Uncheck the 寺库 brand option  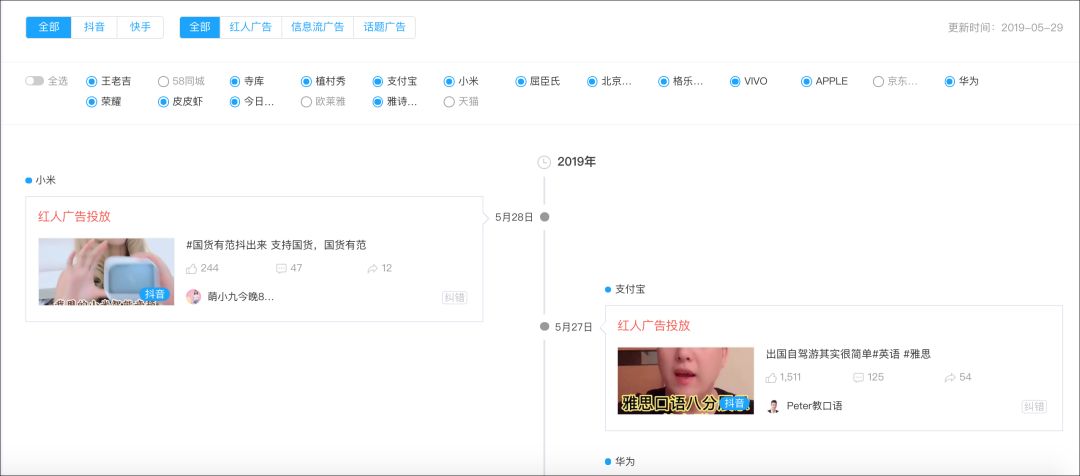[235, 81]
